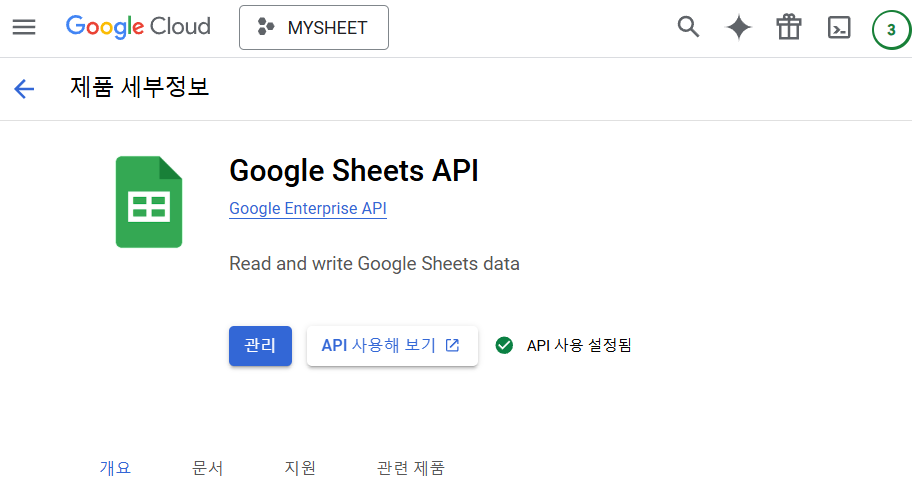
Task: Click the Google Cloud logo
Action: 138,27
